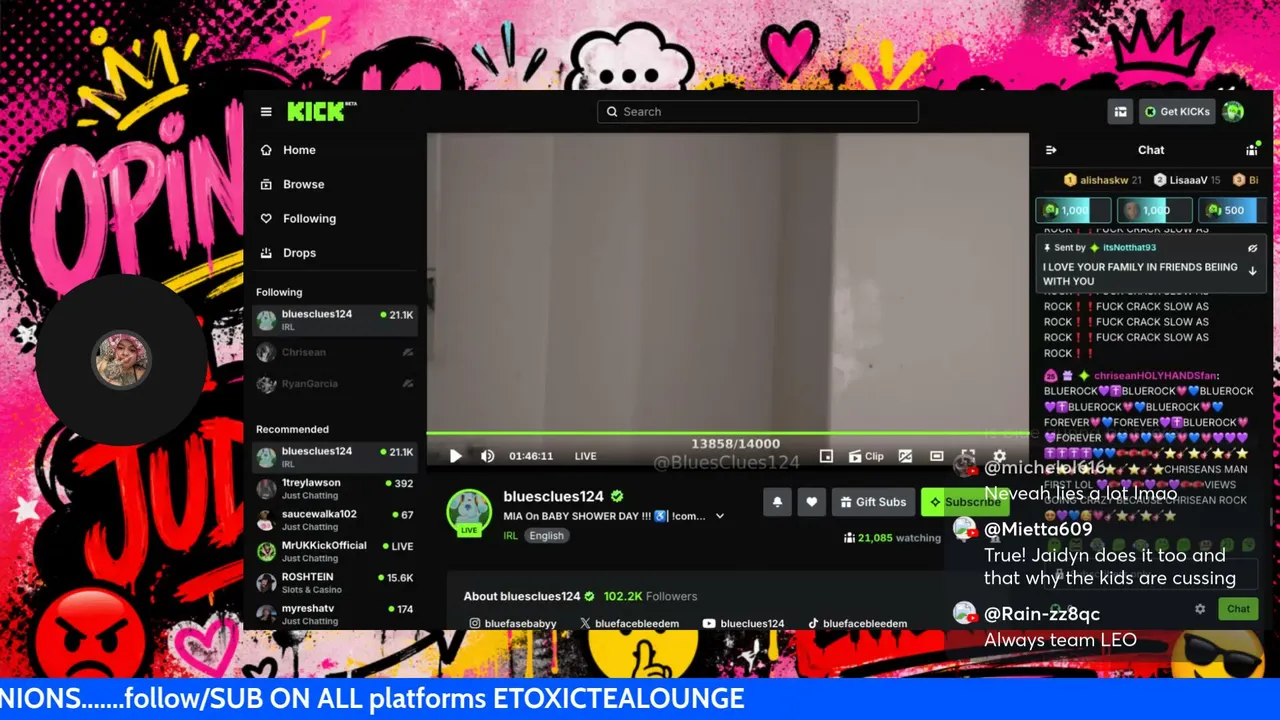1280x720 pixels.
Task: Open the Kick hamburger sidebar menu
Action: tap(266, 112)
